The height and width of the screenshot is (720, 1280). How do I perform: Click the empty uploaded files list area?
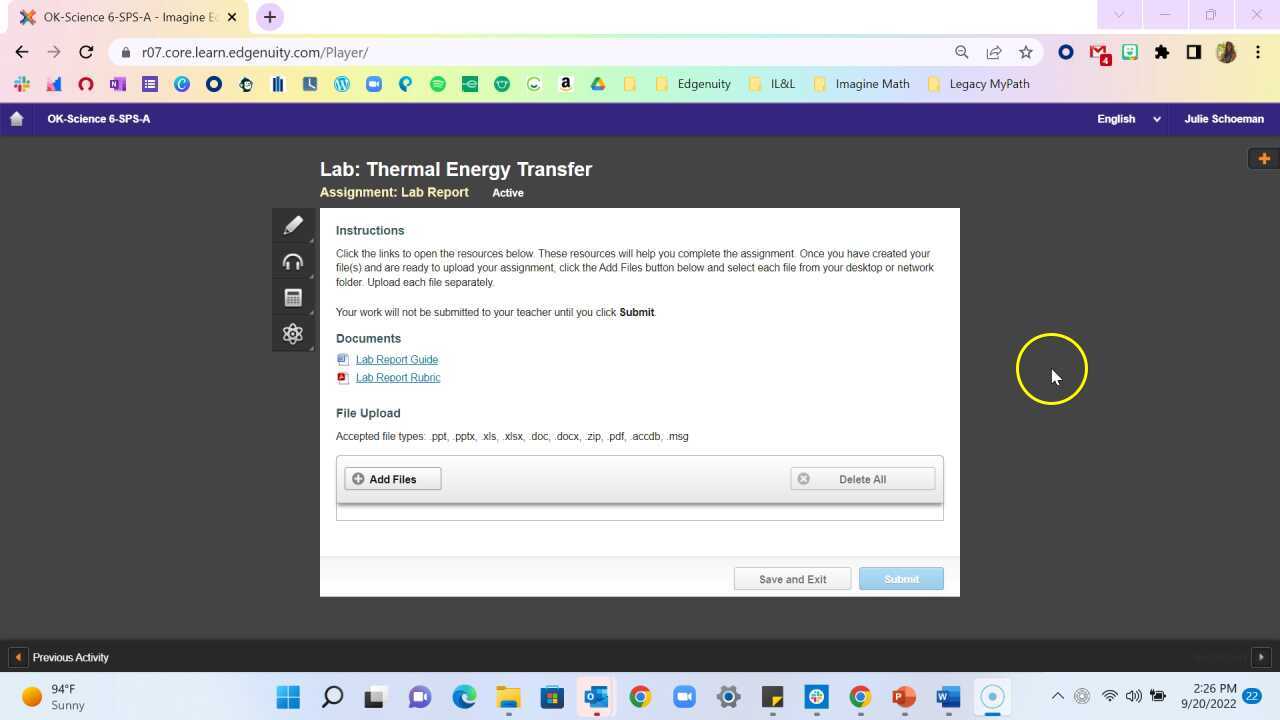[640, 512]
